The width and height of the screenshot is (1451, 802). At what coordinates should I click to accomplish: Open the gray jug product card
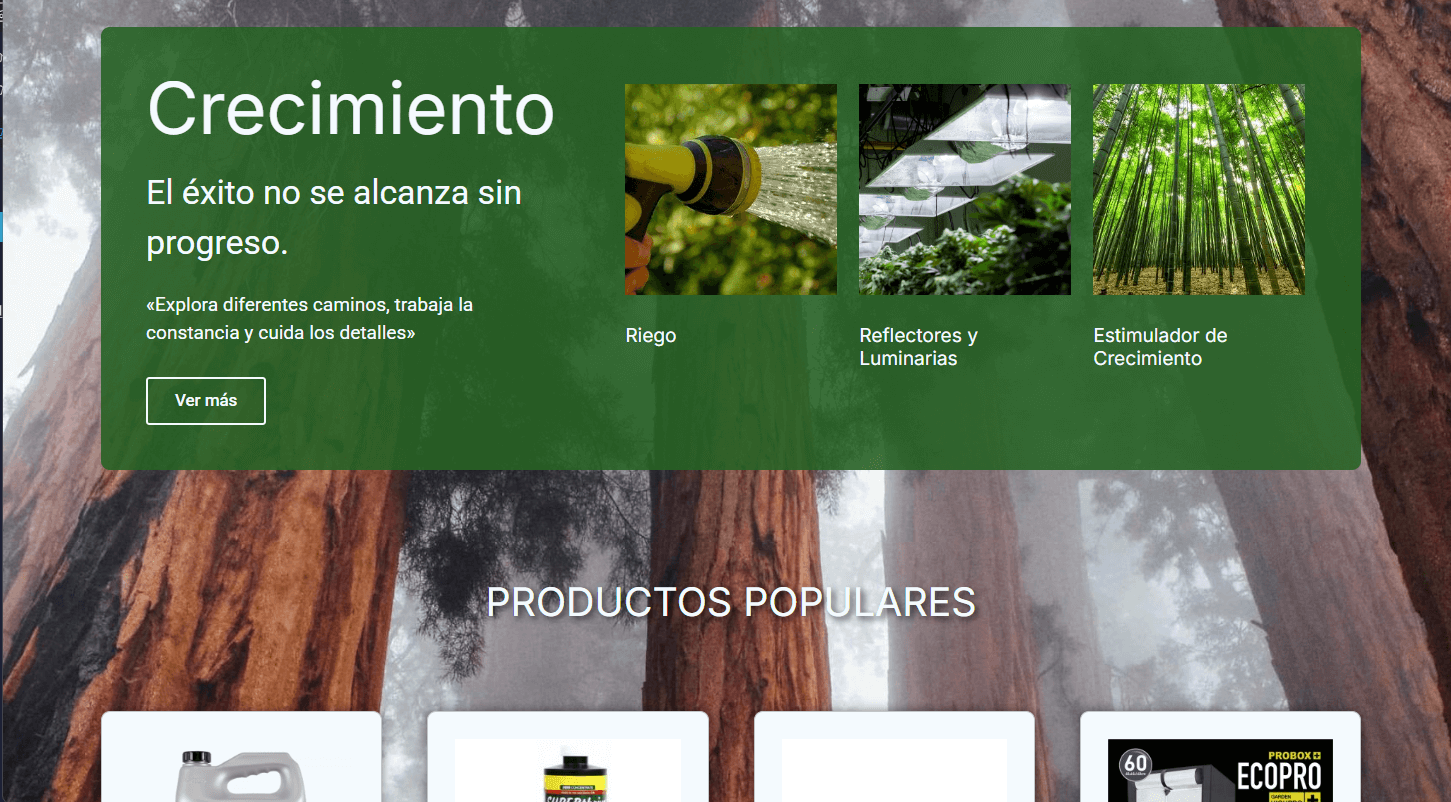[241, 757]
